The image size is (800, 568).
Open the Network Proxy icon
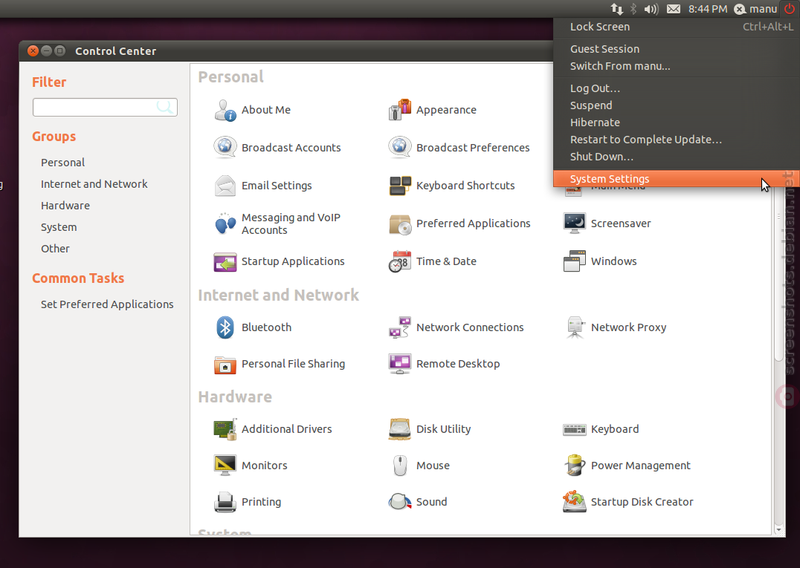tap(574, 328)
